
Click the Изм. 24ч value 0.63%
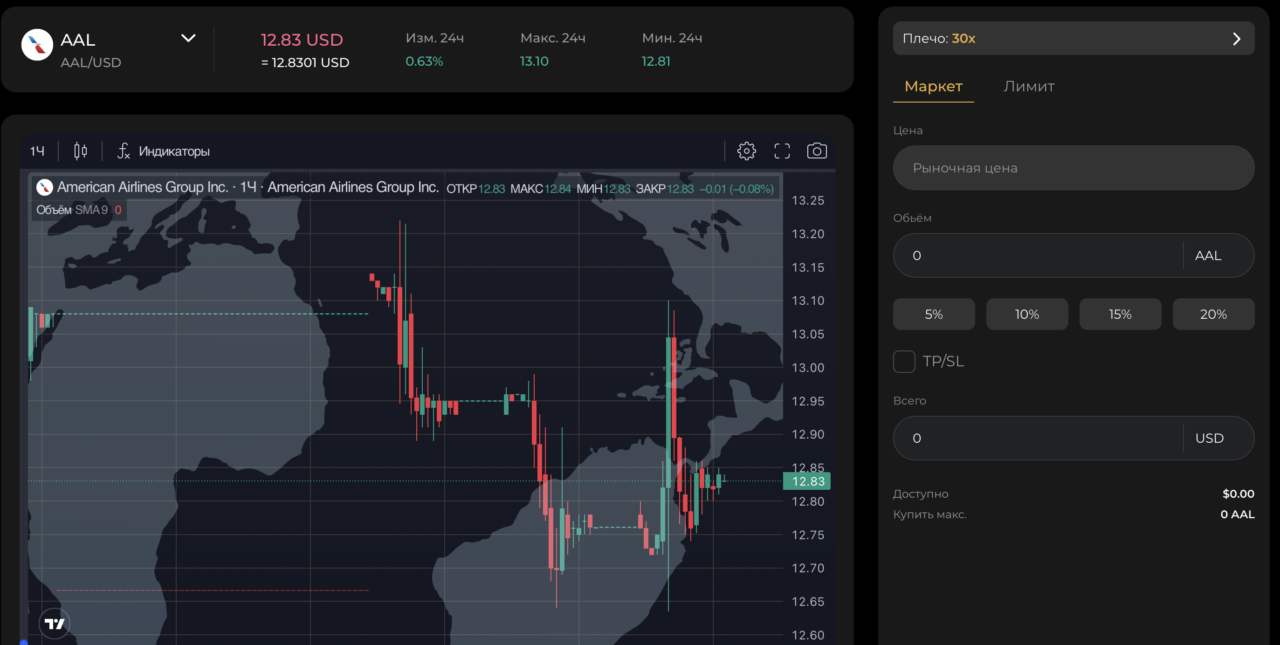(424, 62)
